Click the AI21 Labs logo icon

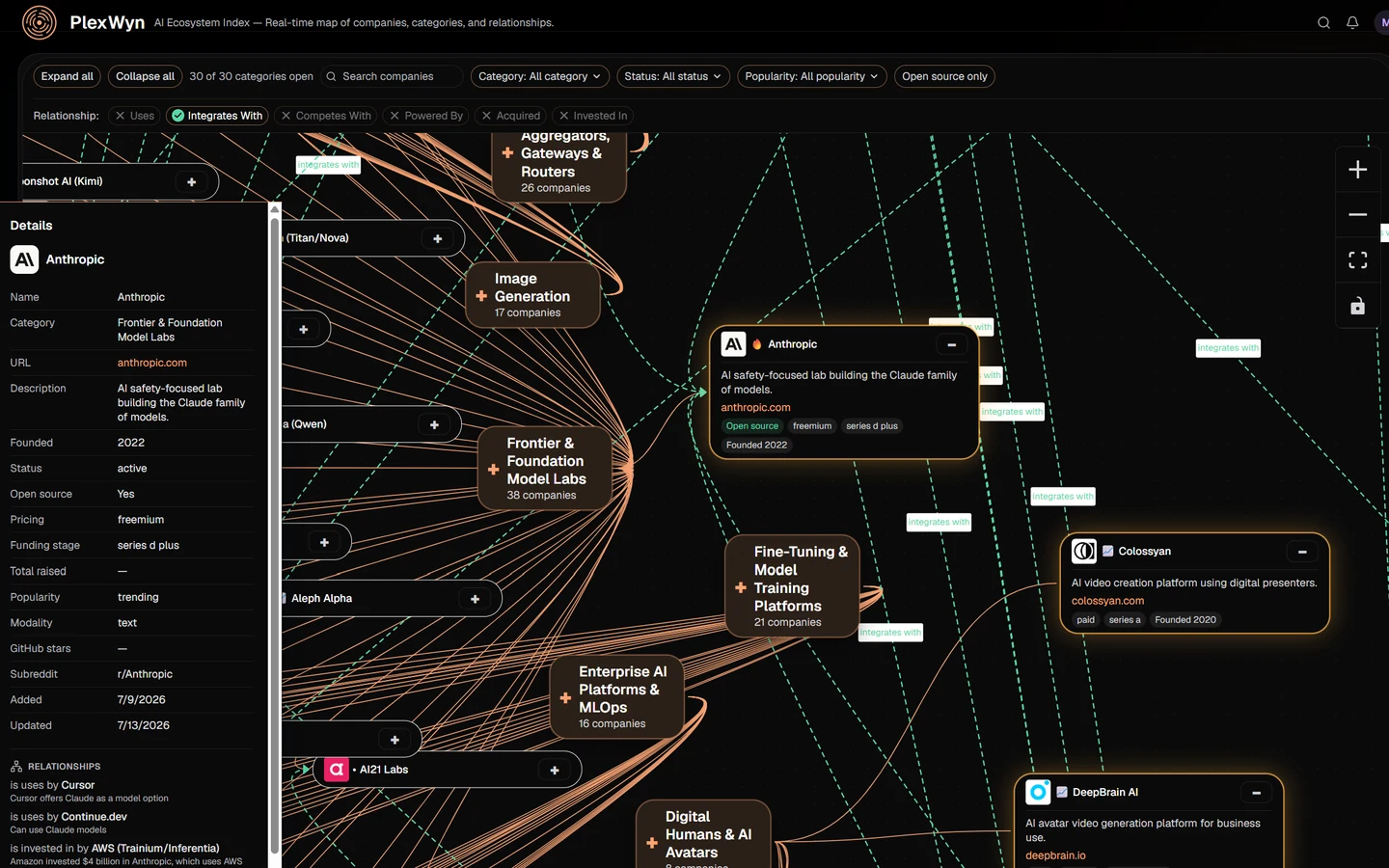tap(336, 770)
